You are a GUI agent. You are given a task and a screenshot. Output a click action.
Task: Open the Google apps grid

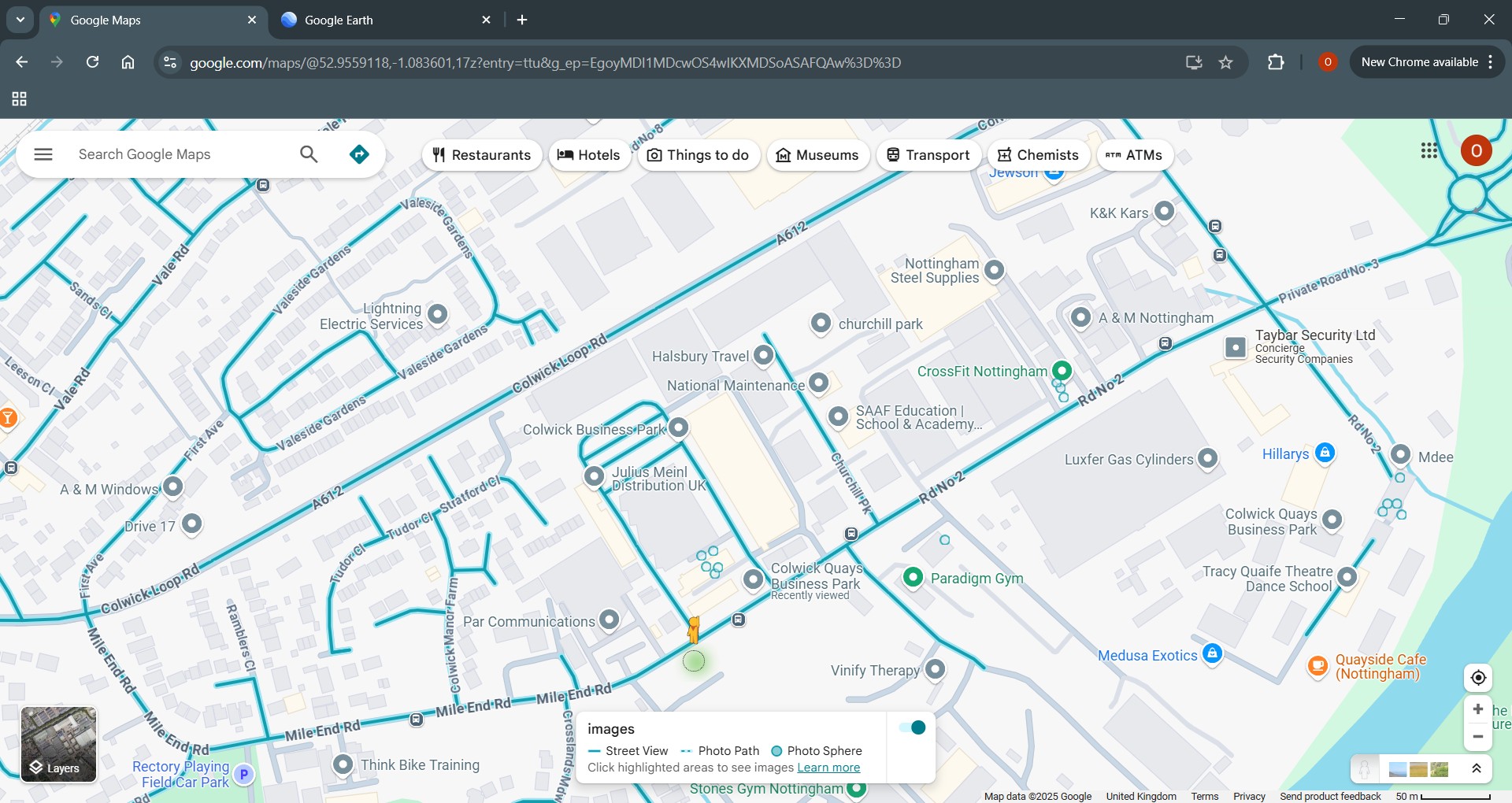1429,150
